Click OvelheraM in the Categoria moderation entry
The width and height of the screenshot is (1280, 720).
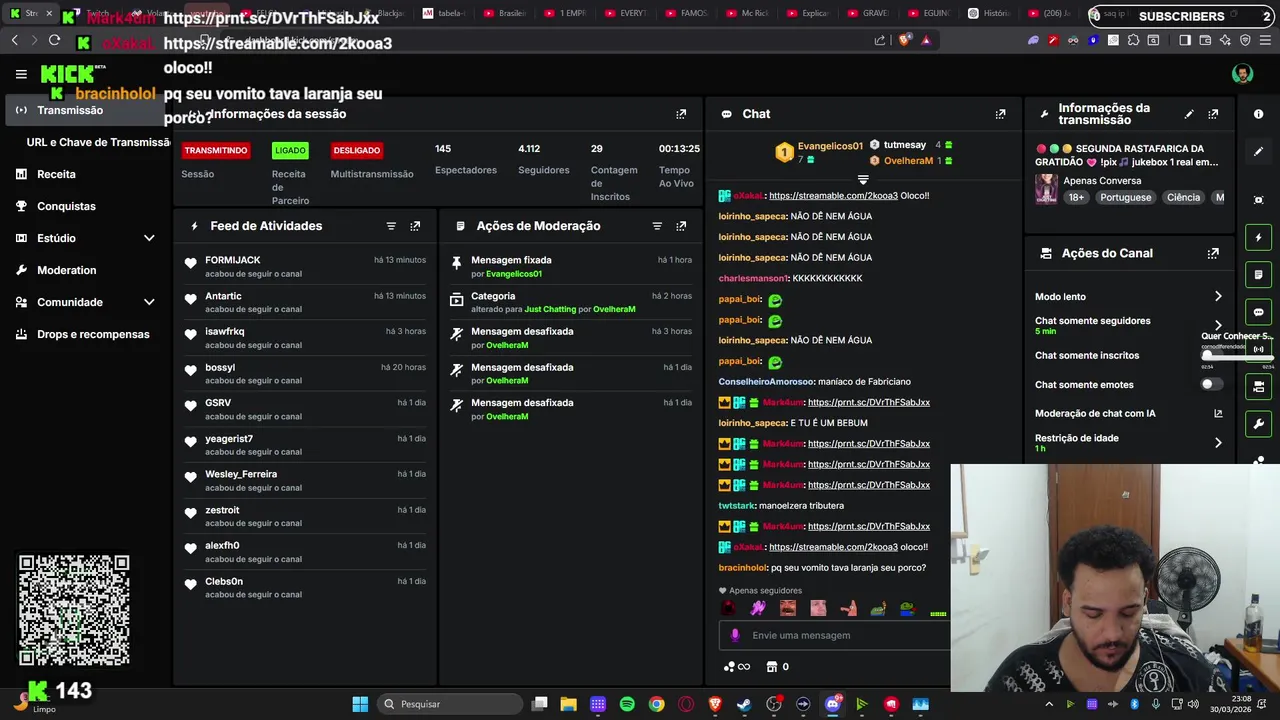[614, 309]
